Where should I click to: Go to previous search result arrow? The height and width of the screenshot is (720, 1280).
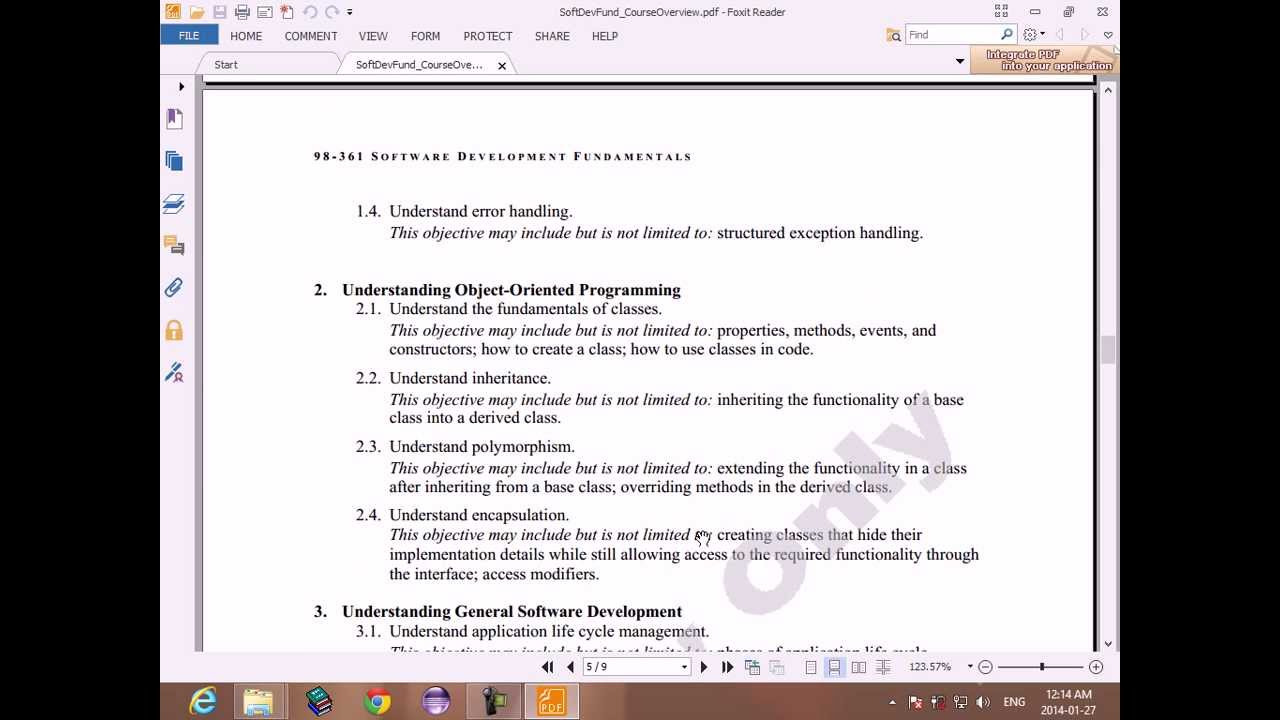pyautogui.click(x=1059, y=35)
